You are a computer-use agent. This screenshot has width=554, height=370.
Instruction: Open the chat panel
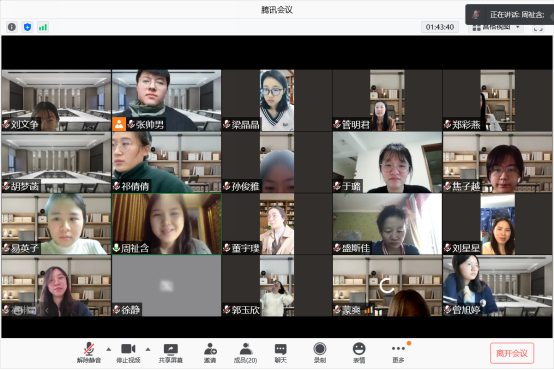tap(281, 353)
